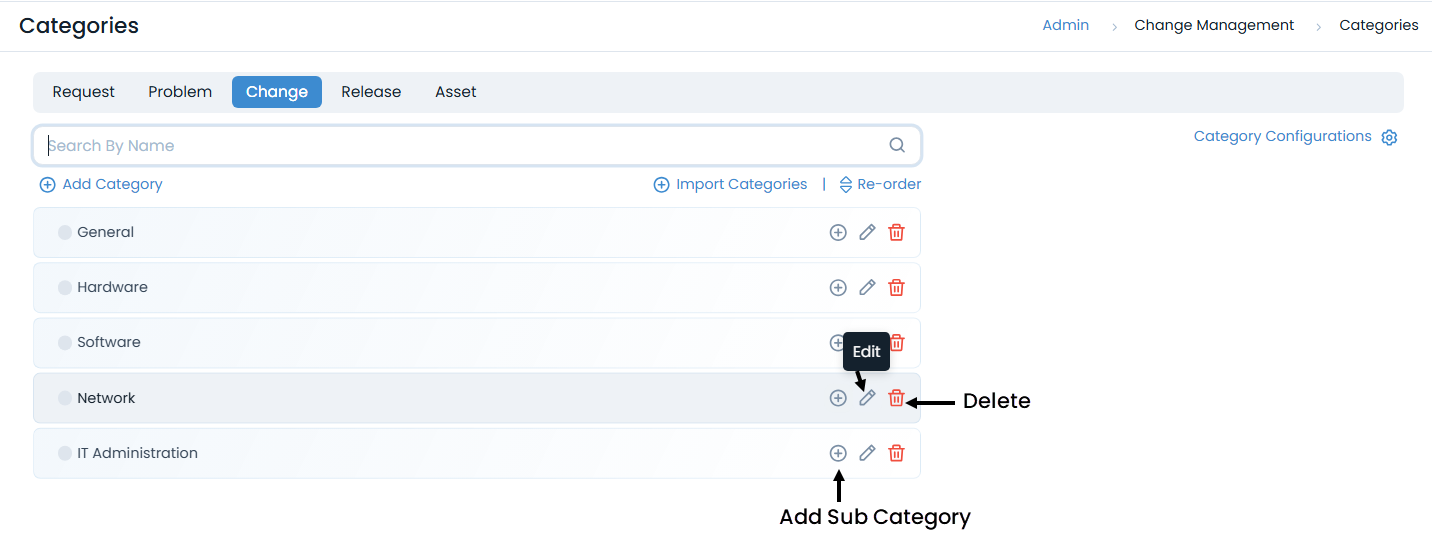Open Category Configurations gear icon

coord(1389,138)
